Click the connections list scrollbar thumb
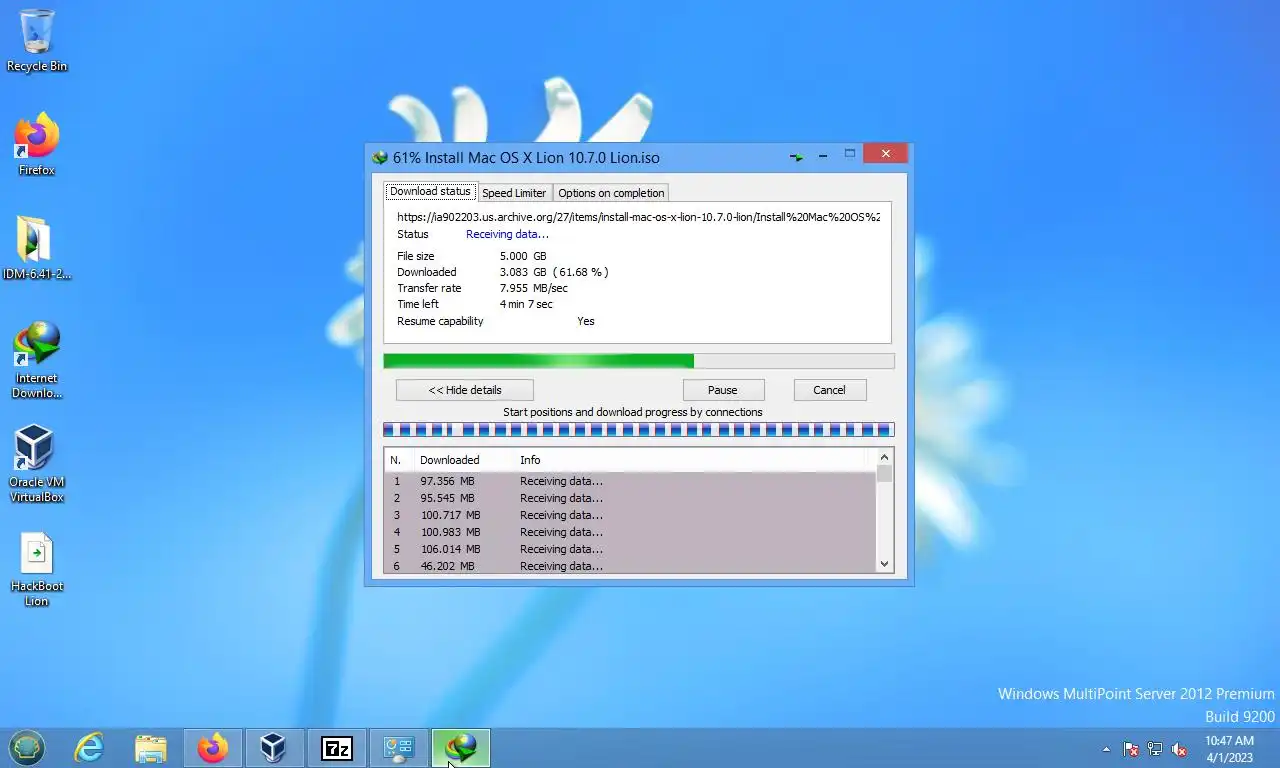1280x768 pixels. tap(884, 474)
